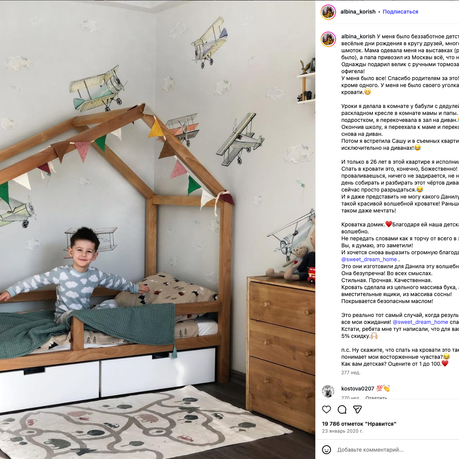Open the 23 январь 2020 г. date link
459x459 pixels.
point(342,431)
